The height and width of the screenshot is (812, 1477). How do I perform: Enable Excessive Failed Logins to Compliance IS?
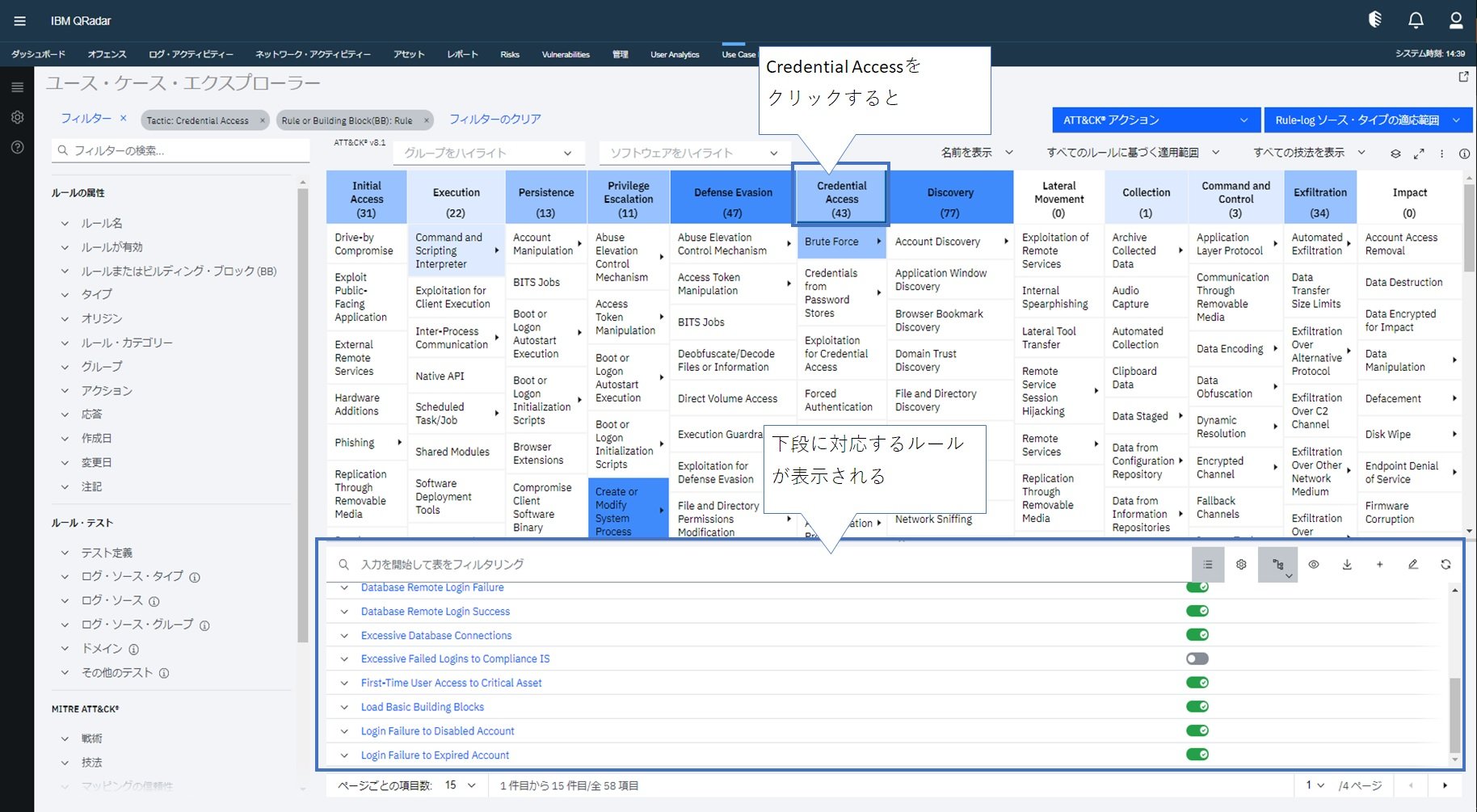[x=1197, y=659]
